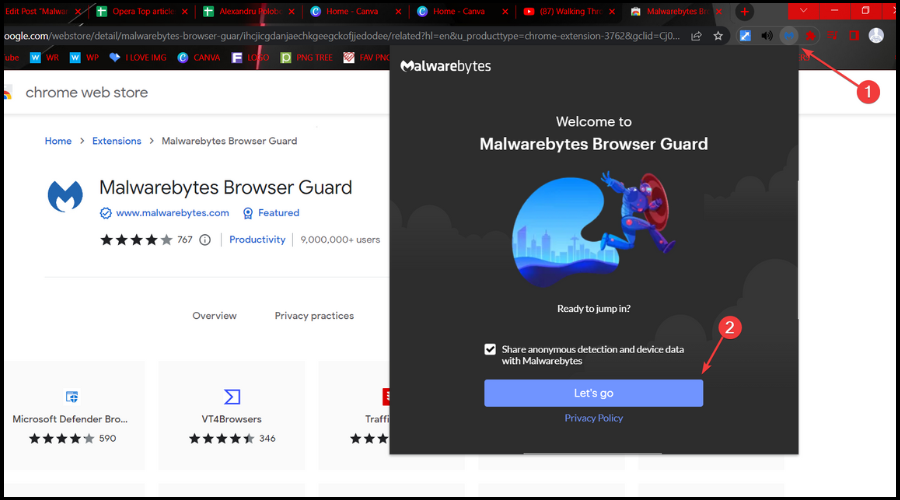This screenshot has height=500, width=900.
Task: Open the LOGO bookmark
Action: (251, 57)
